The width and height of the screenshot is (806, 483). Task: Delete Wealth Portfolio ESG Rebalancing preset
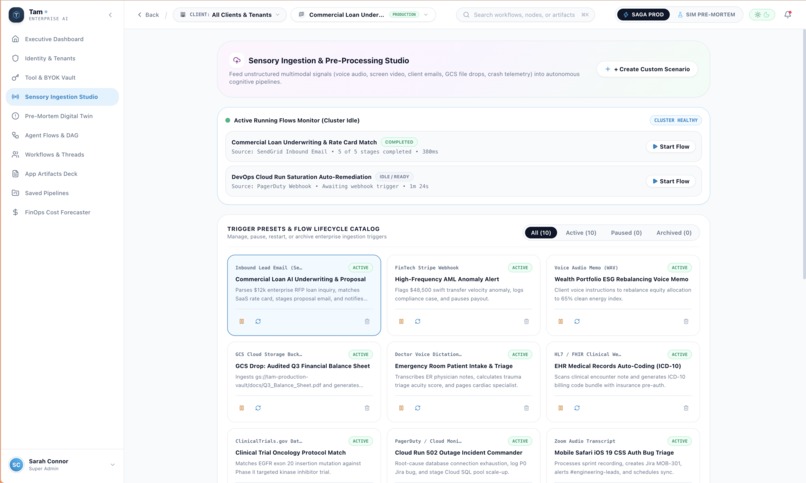686,322
